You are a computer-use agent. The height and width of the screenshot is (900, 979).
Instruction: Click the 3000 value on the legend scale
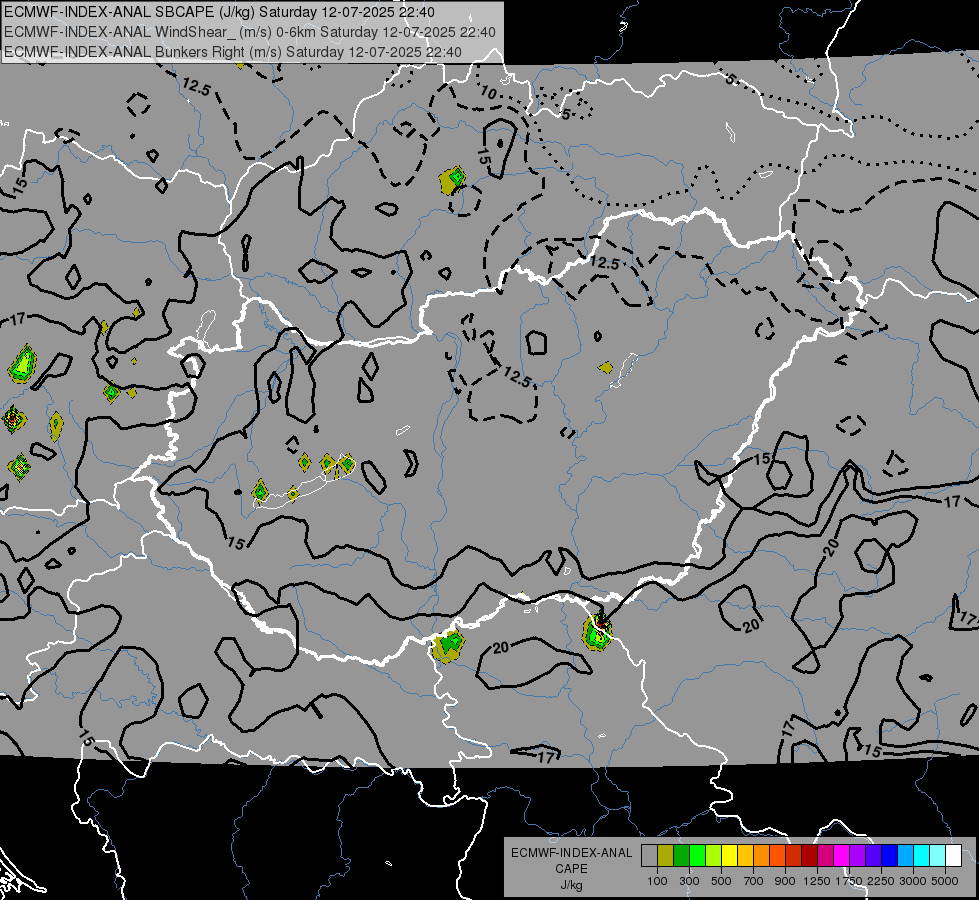913,881
